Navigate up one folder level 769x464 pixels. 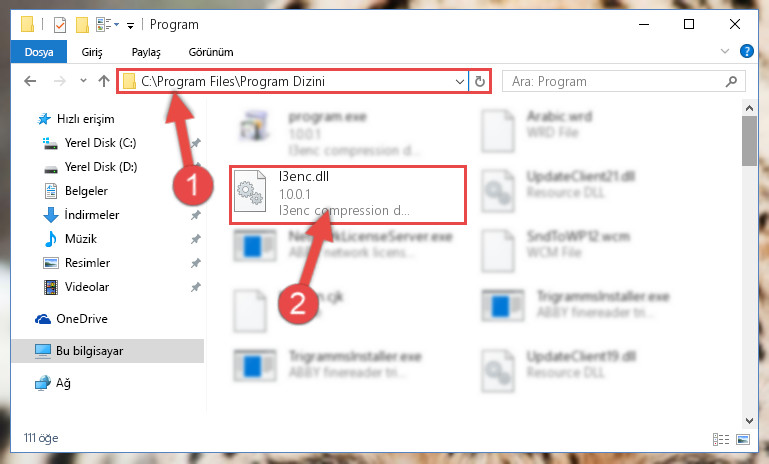[x=103, y=81]
